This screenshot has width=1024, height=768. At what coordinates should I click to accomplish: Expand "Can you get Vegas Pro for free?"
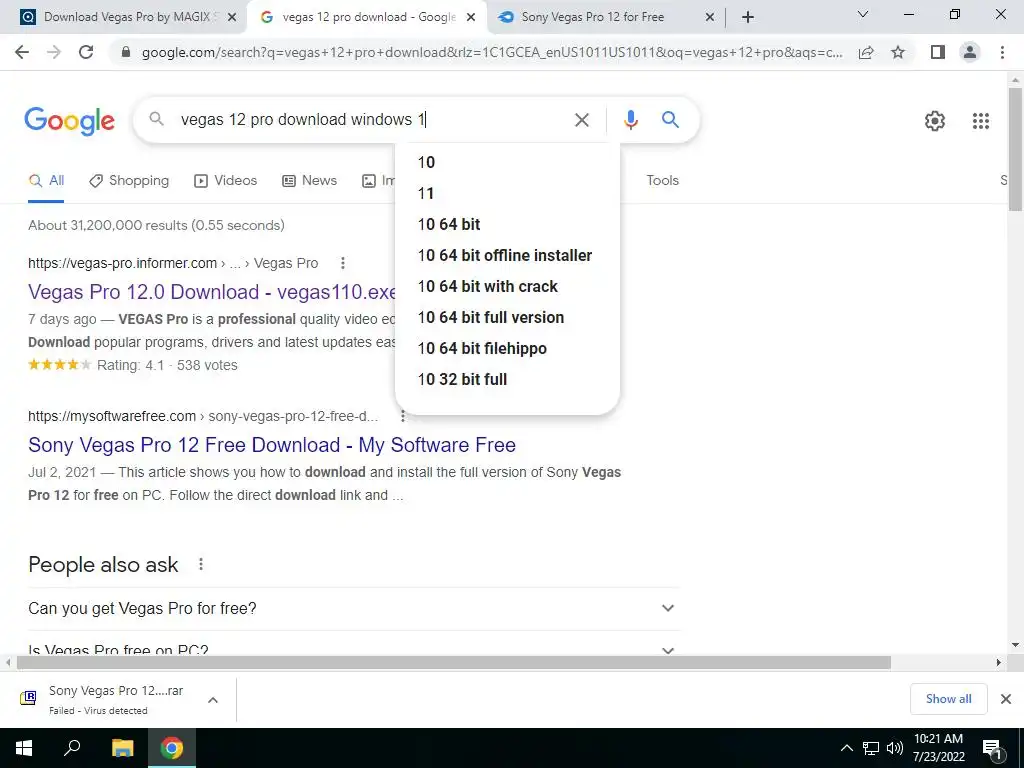pos(353,609)
